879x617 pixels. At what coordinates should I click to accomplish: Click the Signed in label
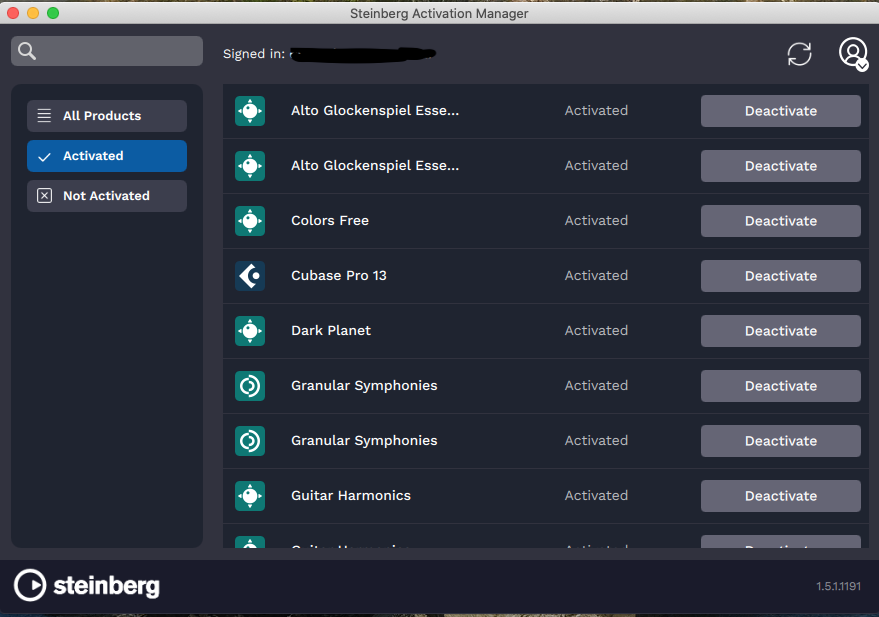pos(254,54)
